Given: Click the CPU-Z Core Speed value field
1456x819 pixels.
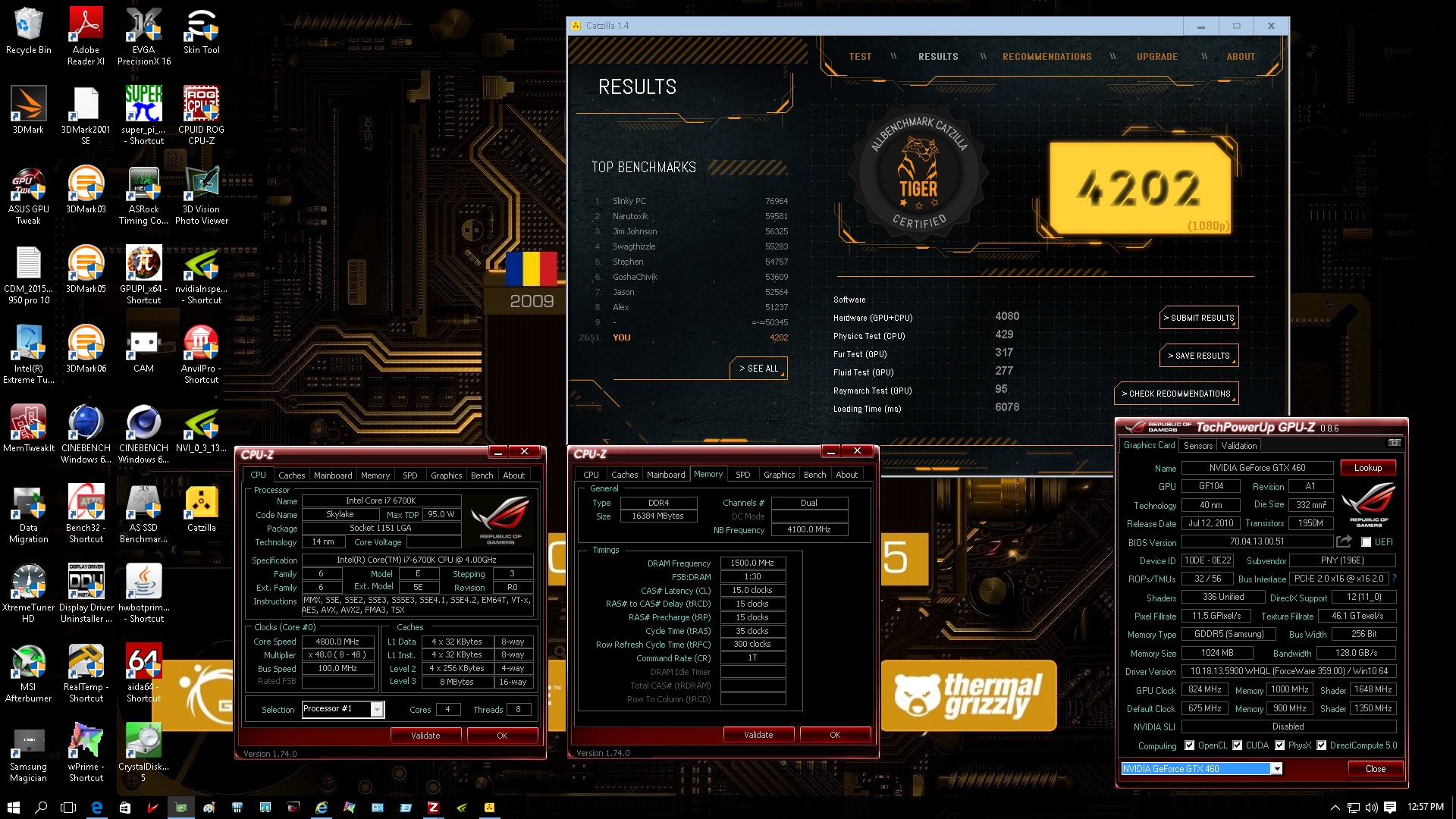Looking at the screenshot, I should pyautogui.click(x=337, y=642).
